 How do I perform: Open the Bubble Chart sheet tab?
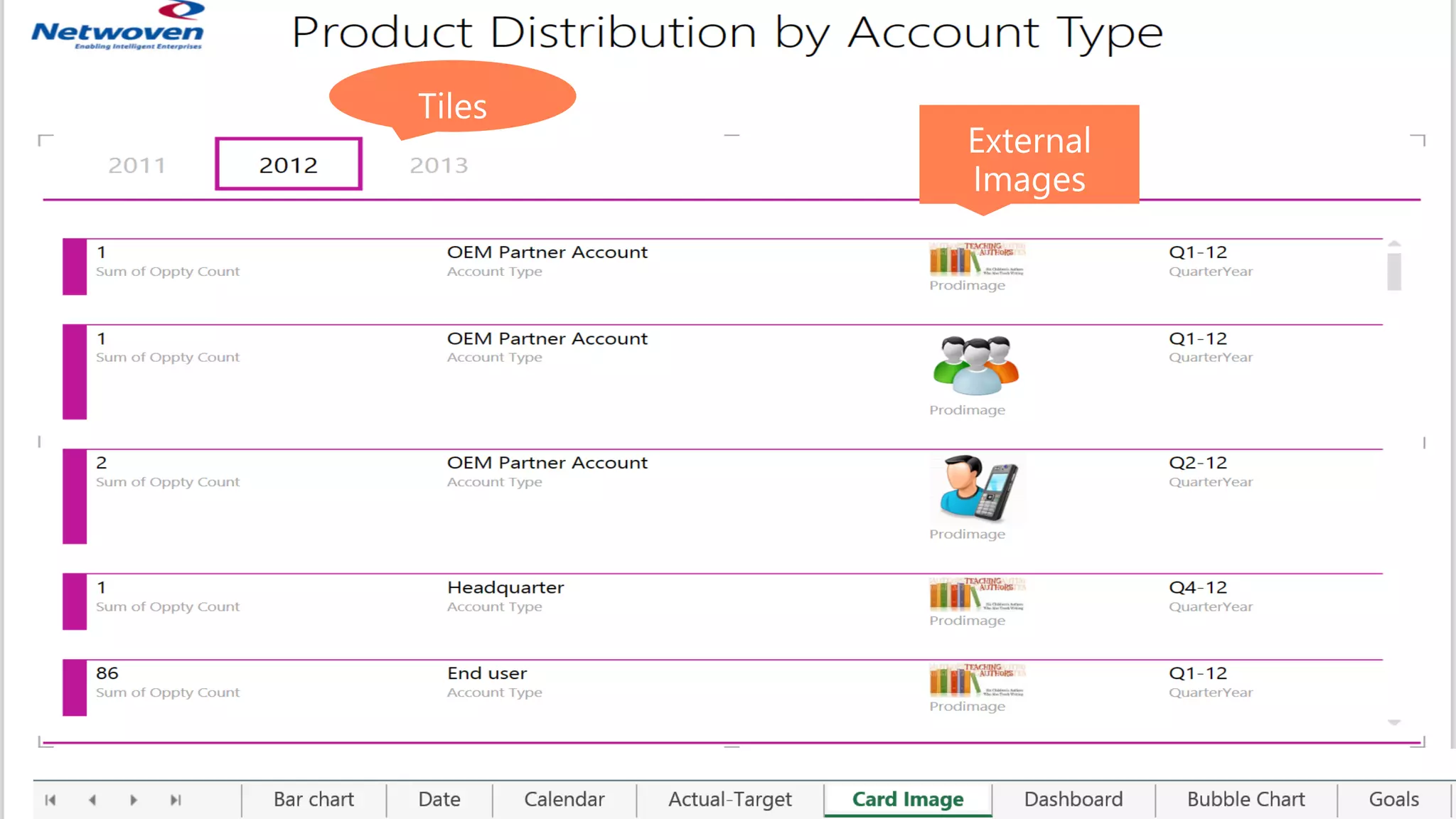tap(1246, 800)
